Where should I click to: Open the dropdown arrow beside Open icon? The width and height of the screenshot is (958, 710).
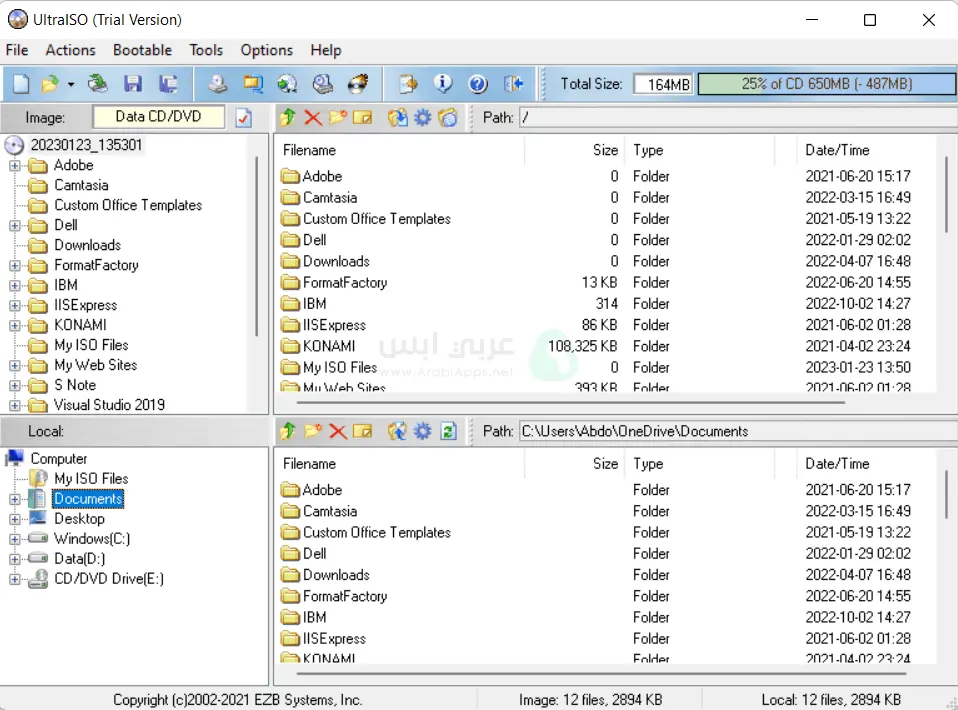point(68,85)
